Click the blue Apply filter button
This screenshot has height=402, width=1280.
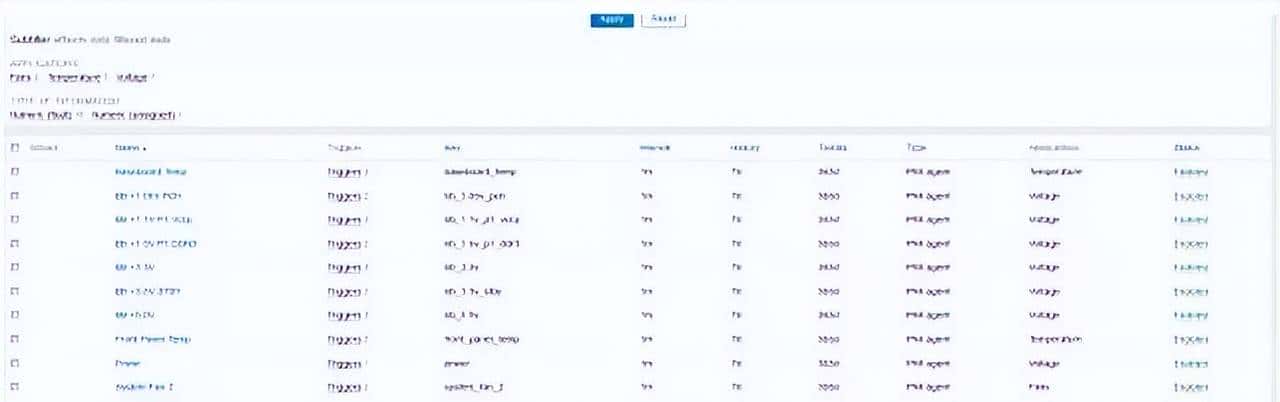(x=611, y=19)
